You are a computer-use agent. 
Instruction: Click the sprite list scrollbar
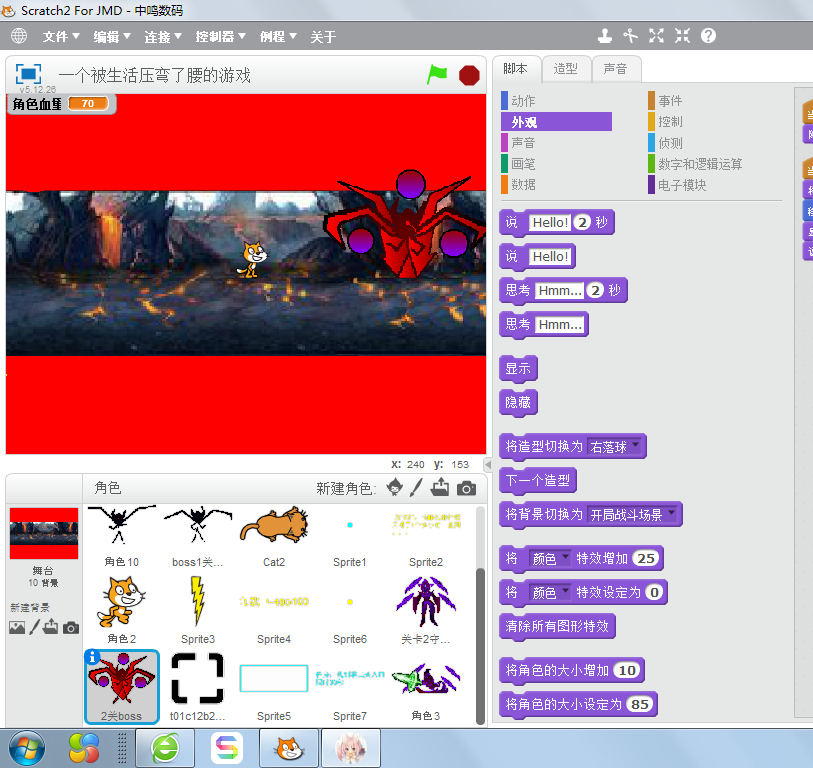480,646
